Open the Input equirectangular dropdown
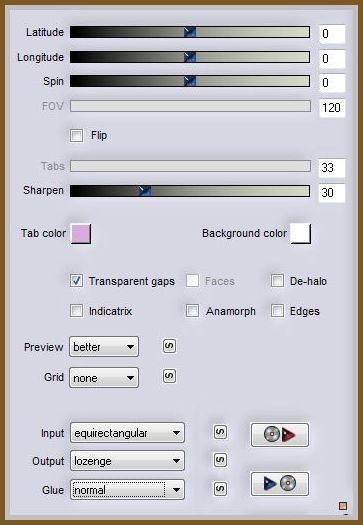 [x=127, y=433]
